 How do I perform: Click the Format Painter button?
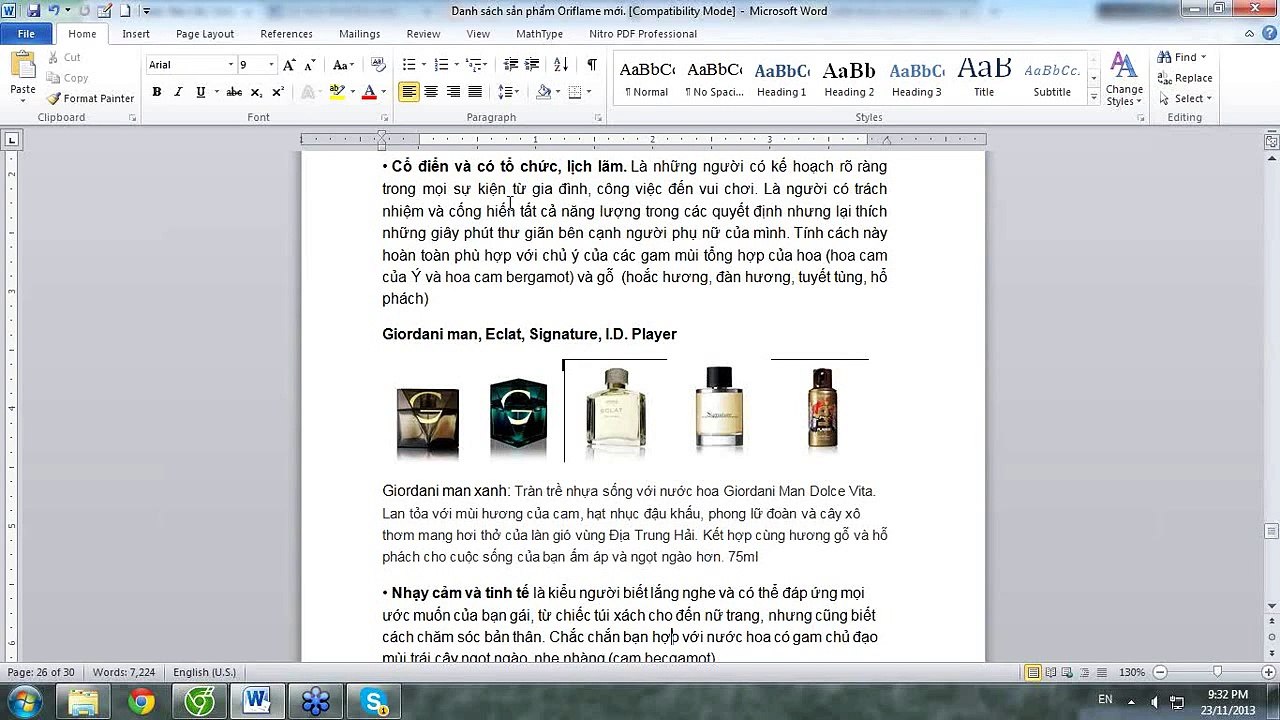tap(90, 98)
